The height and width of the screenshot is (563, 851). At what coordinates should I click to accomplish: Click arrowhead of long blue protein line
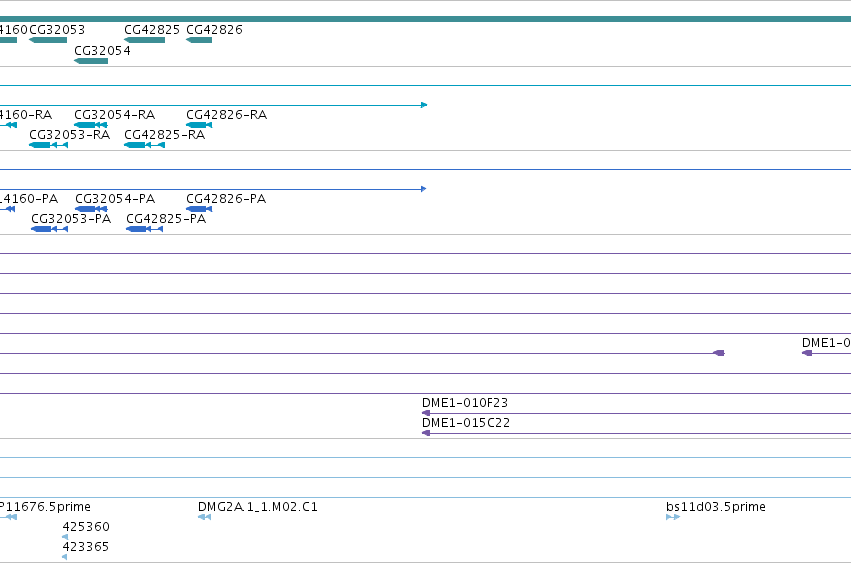coord(424,189)
